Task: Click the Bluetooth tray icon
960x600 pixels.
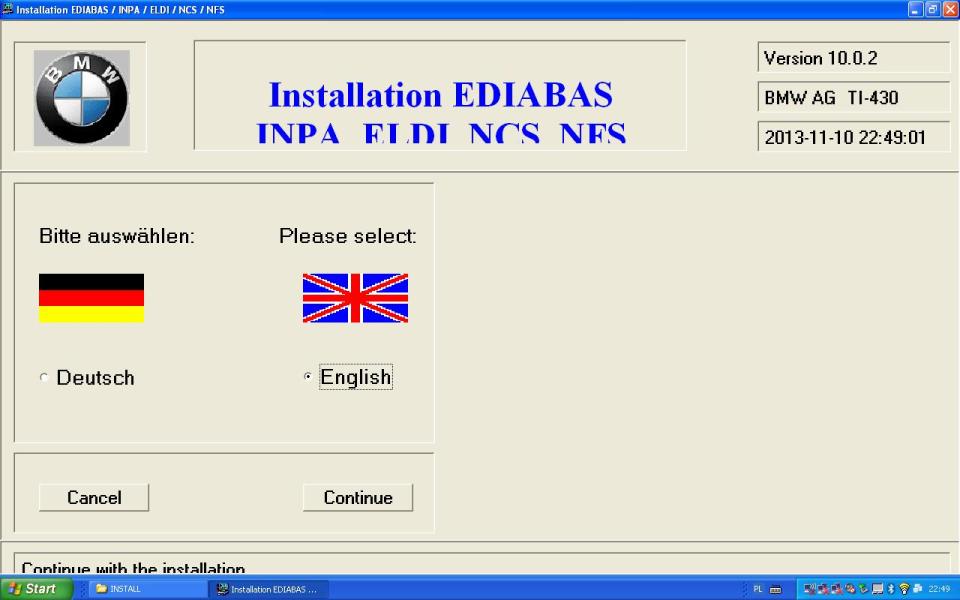Action: click(x=891, y=589)
